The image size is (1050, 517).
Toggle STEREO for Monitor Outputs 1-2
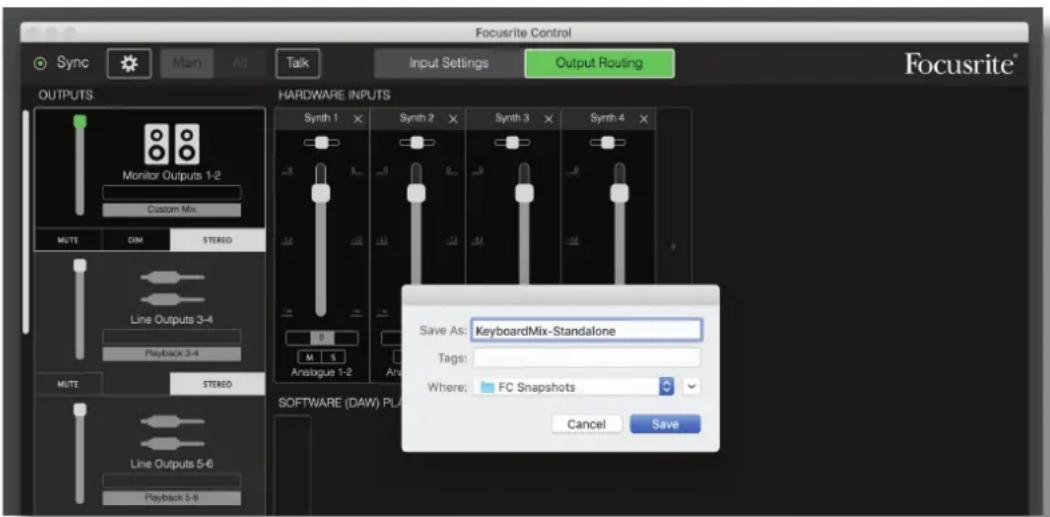218,240
